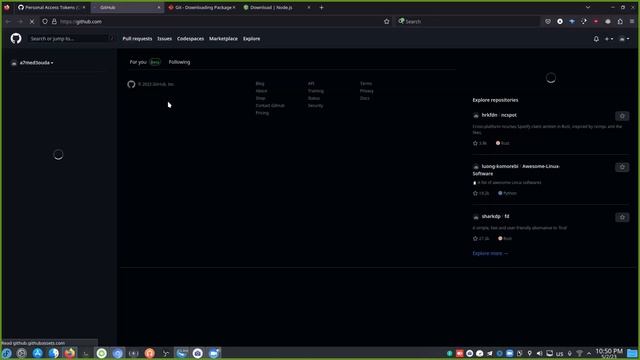Viewport: 640px width, 360px height.
Task: Open the Terms footer link
Action: 366,84
